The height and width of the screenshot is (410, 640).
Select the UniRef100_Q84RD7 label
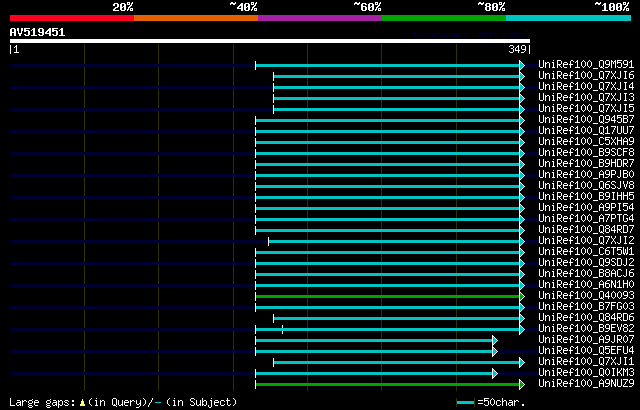click(x=586, y=230)
